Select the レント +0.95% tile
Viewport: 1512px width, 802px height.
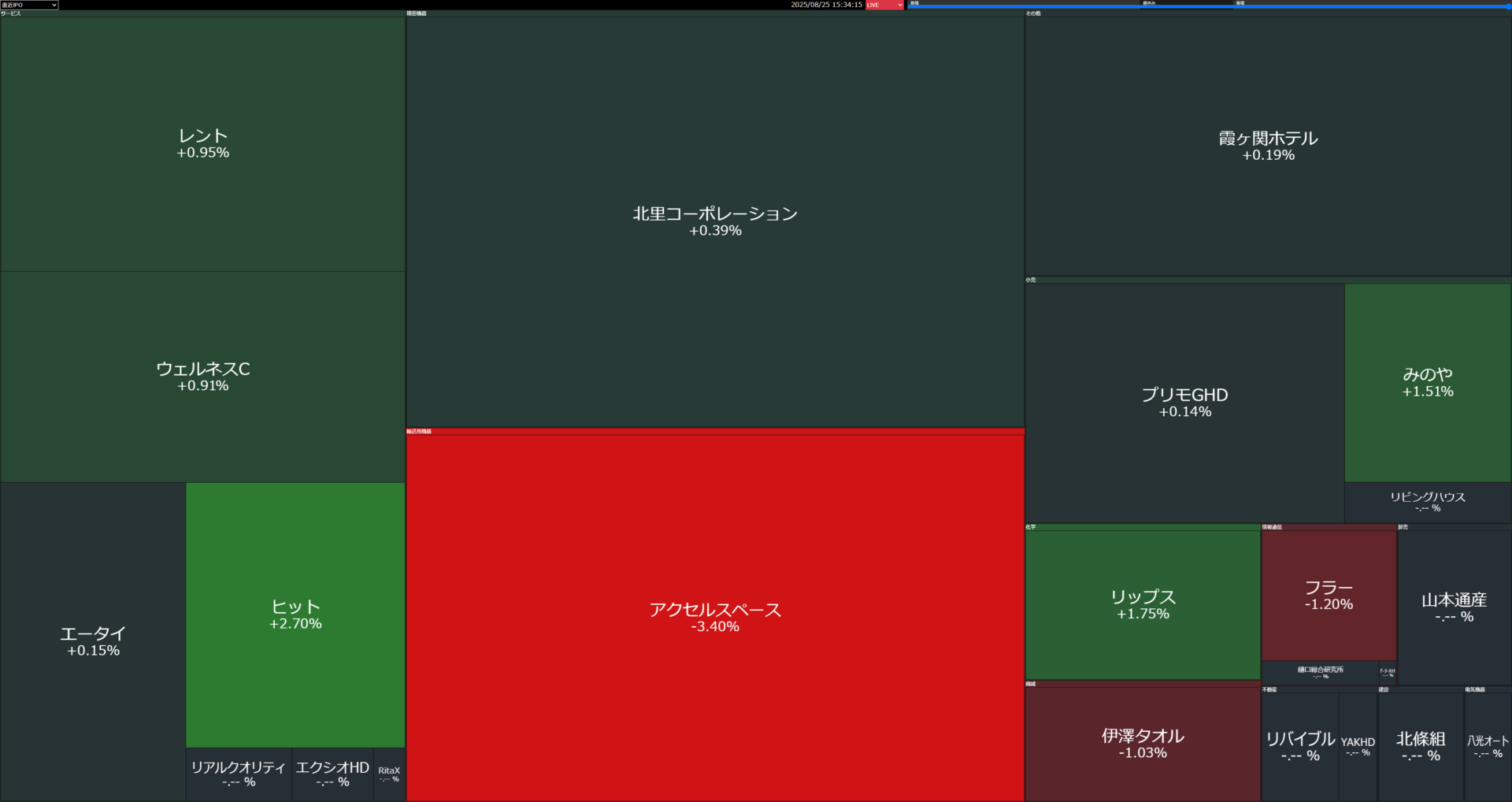[202, 144]
